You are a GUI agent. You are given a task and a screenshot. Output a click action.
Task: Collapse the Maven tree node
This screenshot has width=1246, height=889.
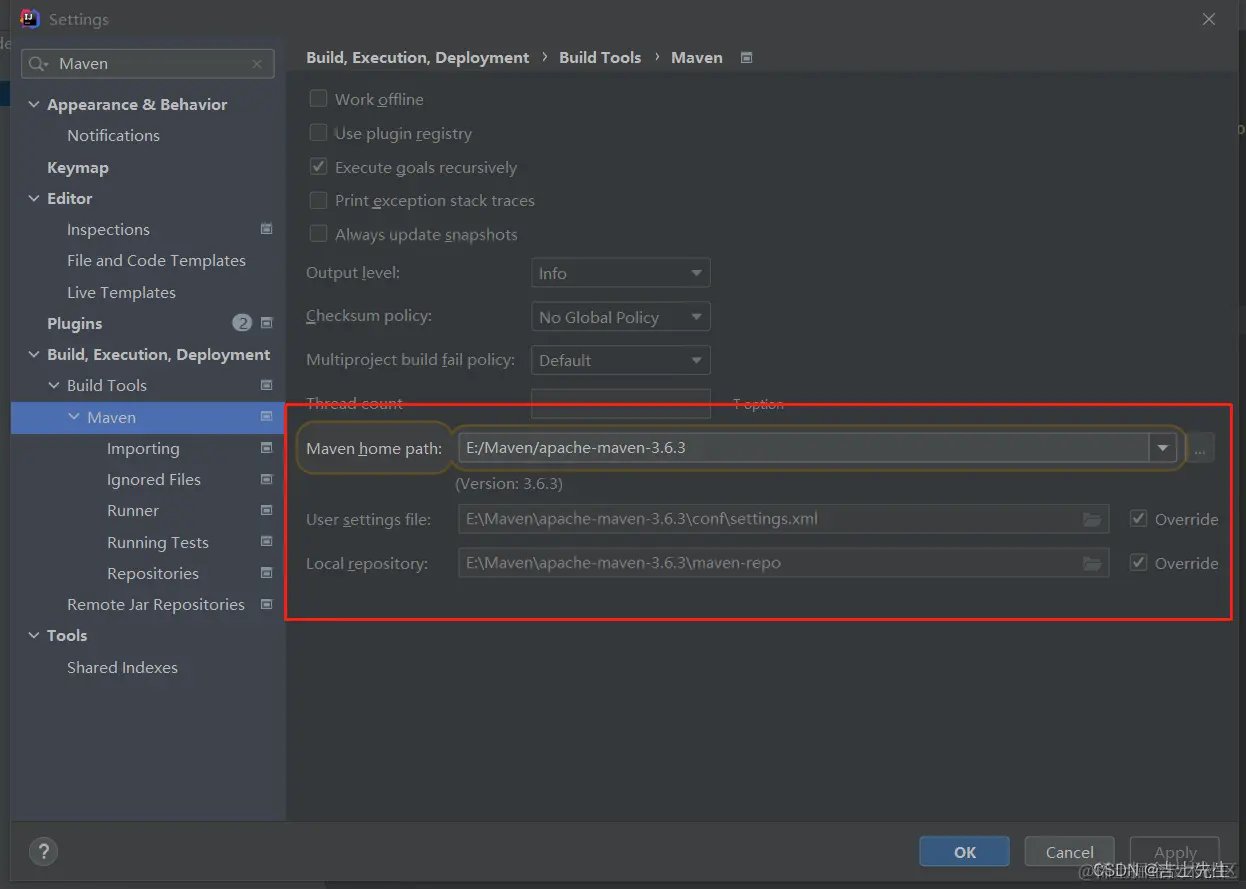74,417
